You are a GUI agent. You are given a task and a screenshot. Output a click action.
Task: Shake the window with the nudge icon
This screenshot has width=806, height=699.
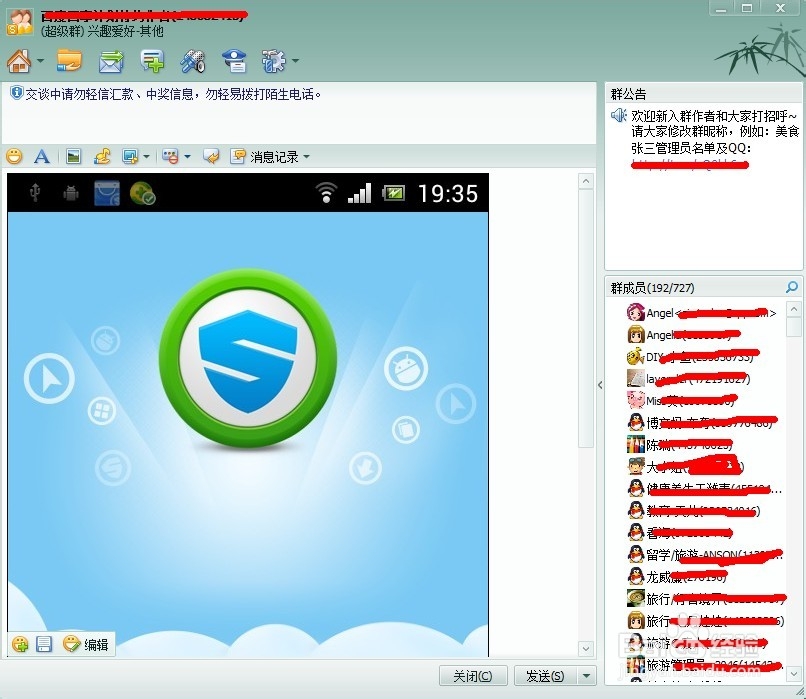210,157
